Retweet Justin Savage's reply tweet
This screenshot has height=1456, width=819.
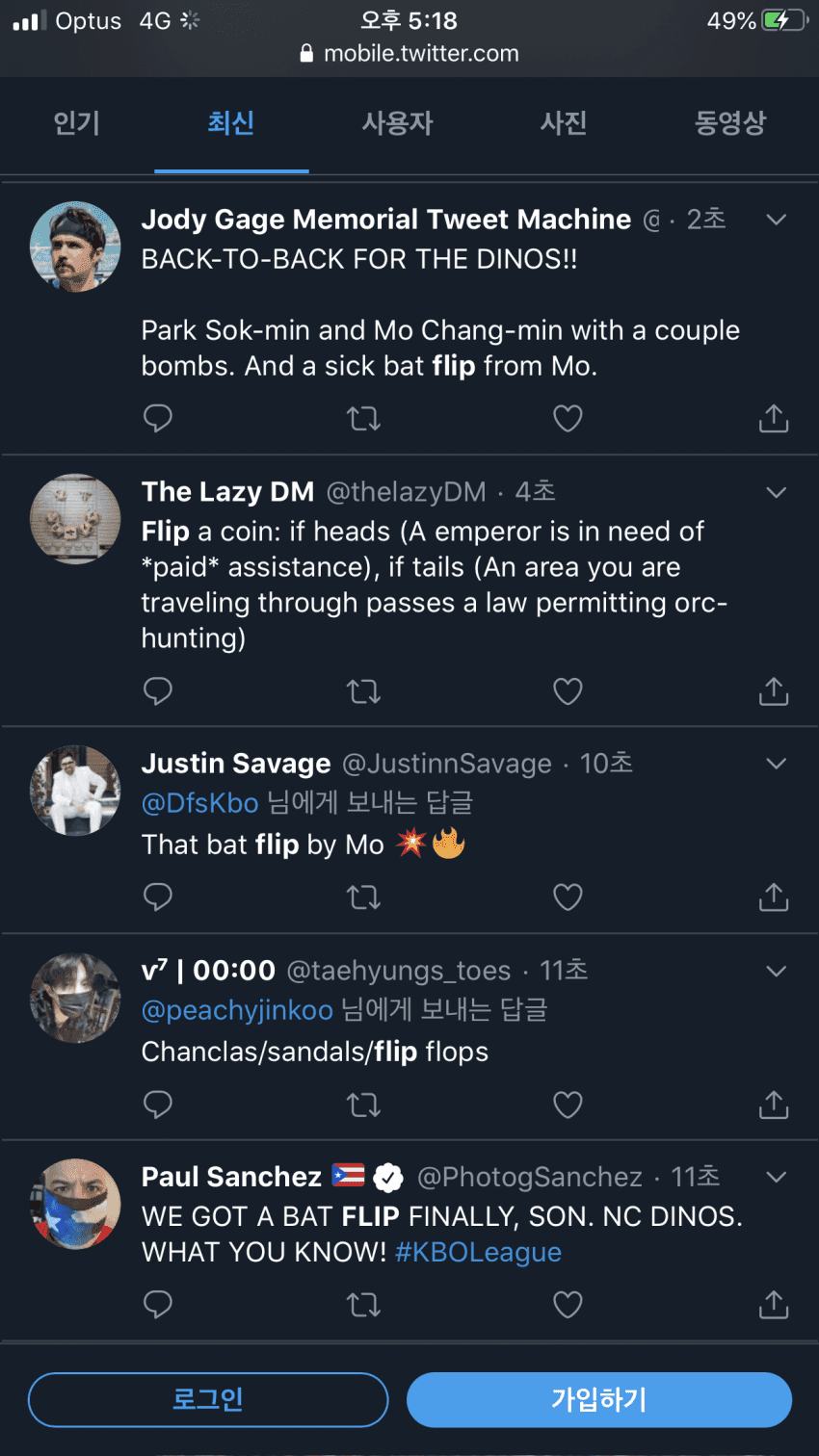tap(363, 897)
